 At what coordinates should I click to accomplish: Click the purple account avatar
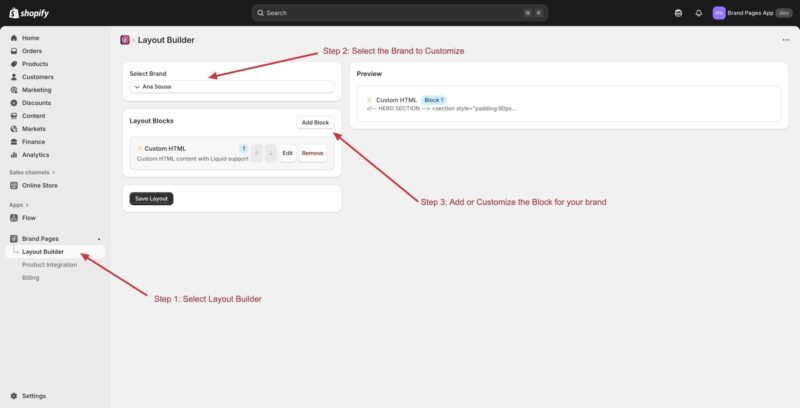719,13
